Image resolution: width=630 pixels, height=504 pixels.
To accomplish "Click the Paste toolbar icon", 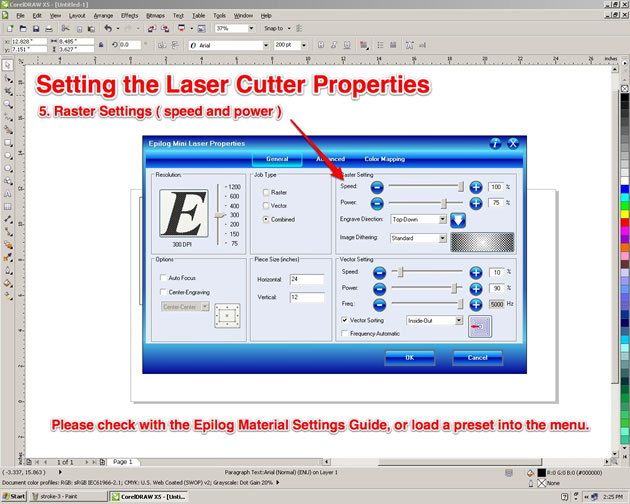I will click(x=92, y=29).
